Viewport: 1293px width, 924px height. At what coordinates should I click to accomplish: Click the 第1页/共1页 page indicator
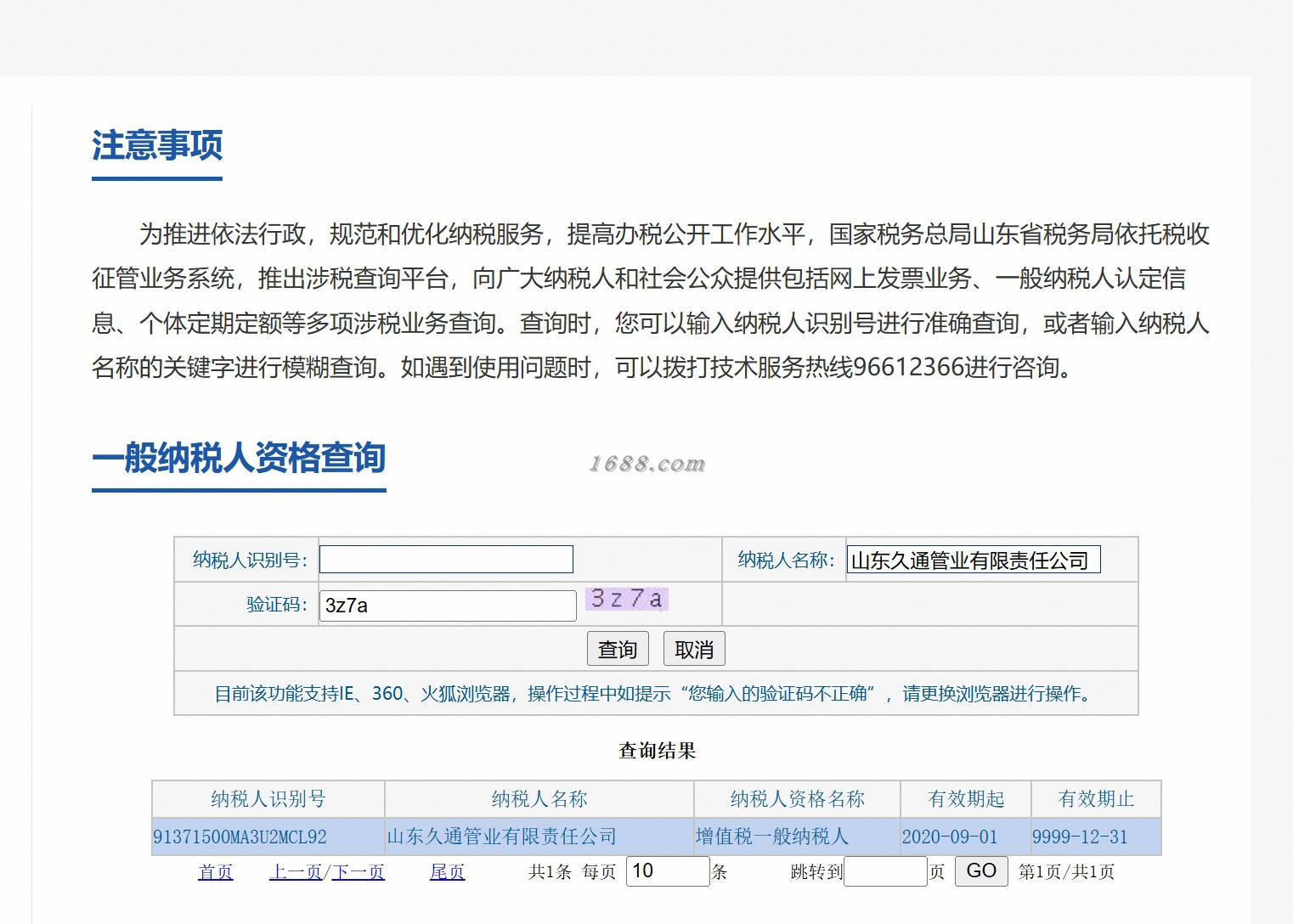pyautogui.click(x=1067, y=872)
